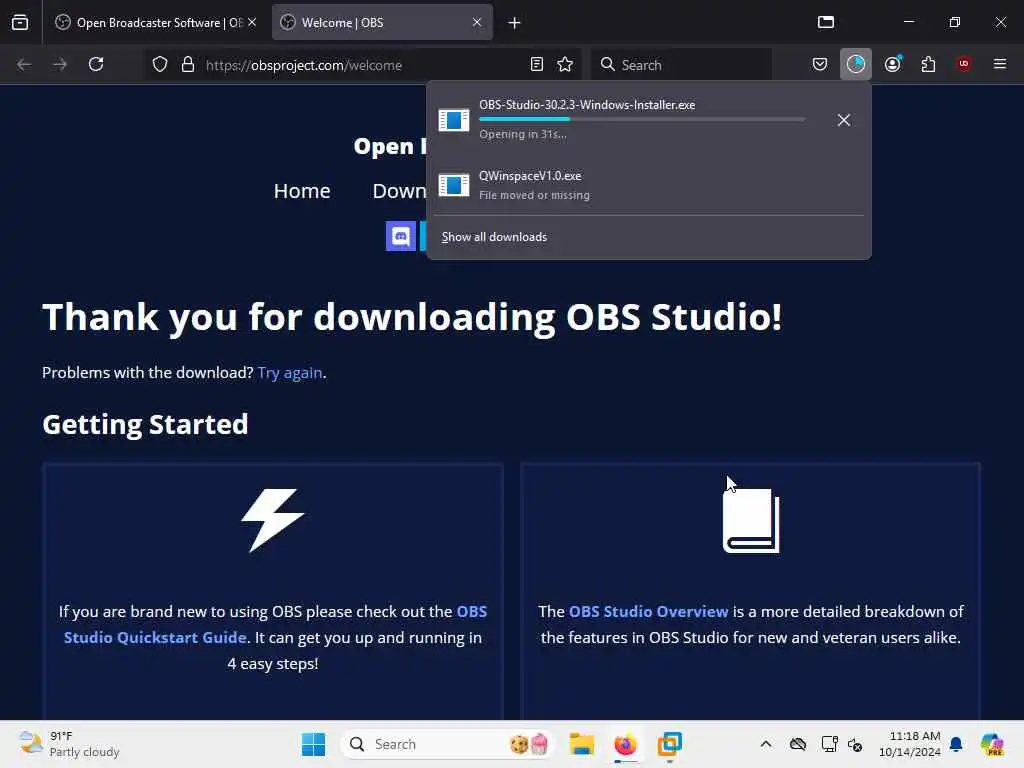Click the taskbar Search box

tap(447, 744)
